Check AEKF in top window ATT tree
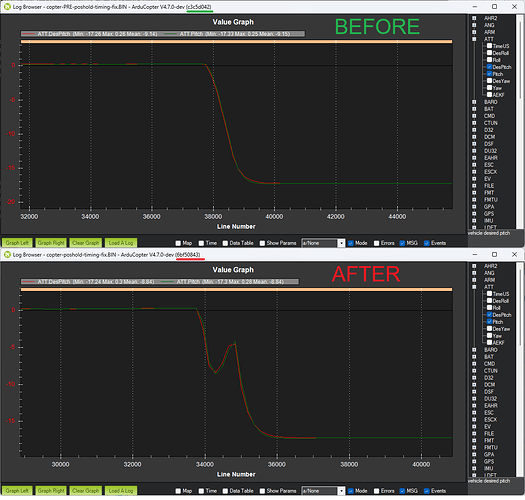The width and height of the screenshot is (525, 500). coord(489,95)
